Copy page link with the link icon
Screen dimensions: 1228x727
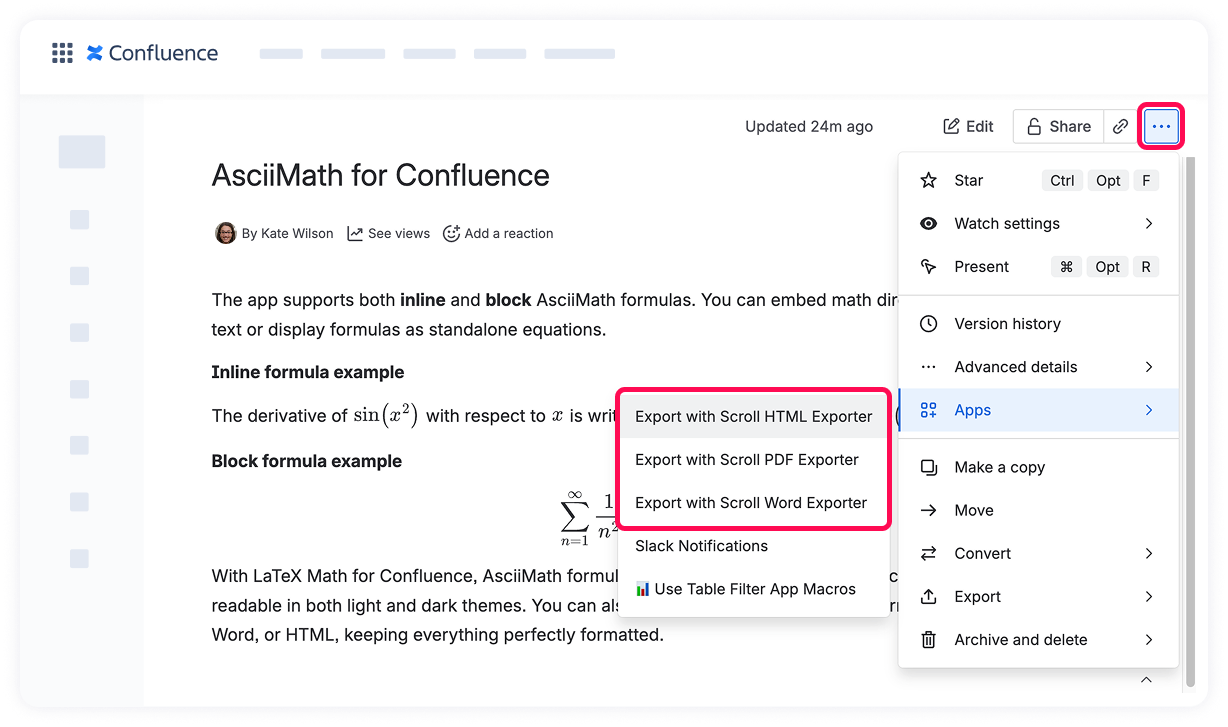click(x=1121, y=126)
